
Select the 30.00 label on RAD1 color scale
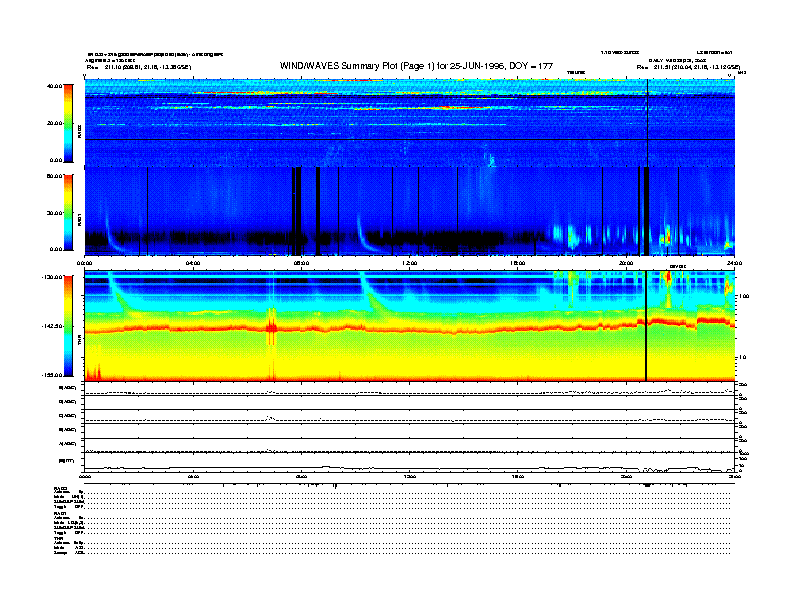55,213
